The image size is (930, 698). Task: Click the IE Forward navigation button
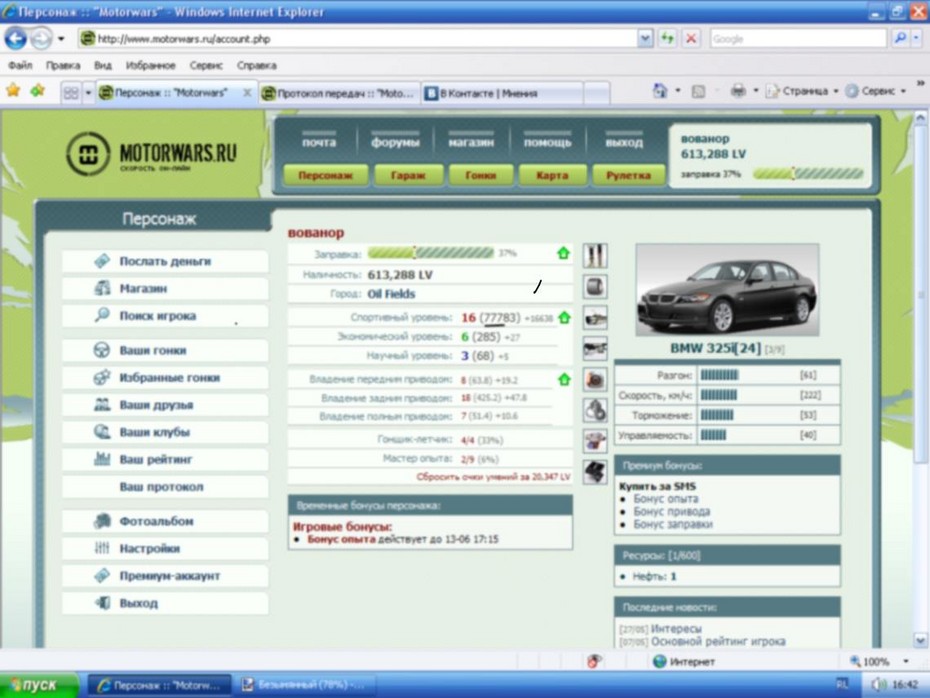tap(41, 39)
